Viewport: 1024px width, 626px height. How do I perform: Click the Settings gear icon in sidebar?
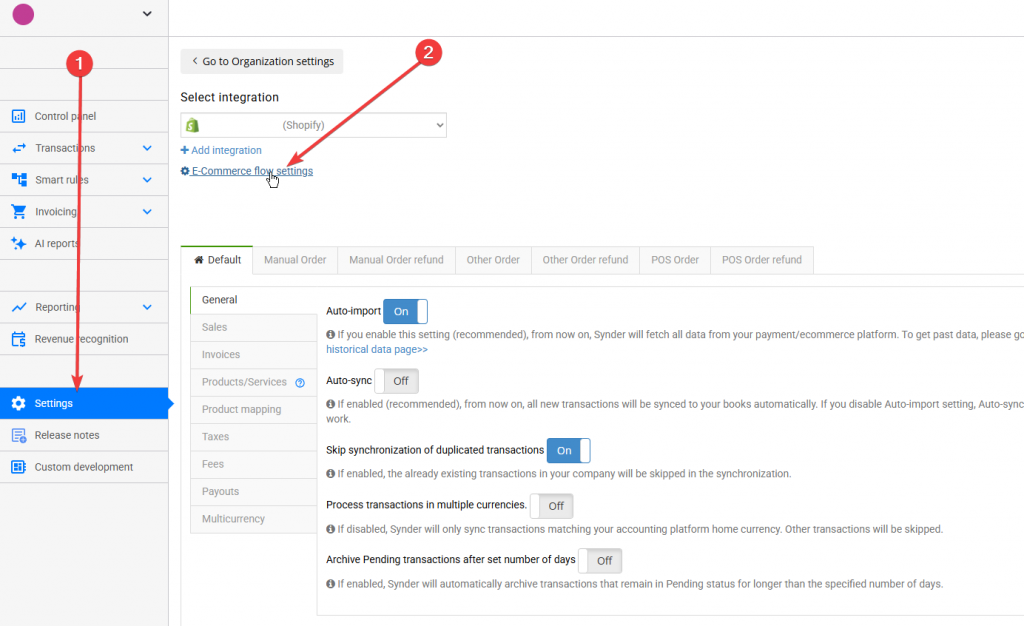(18, 403)
